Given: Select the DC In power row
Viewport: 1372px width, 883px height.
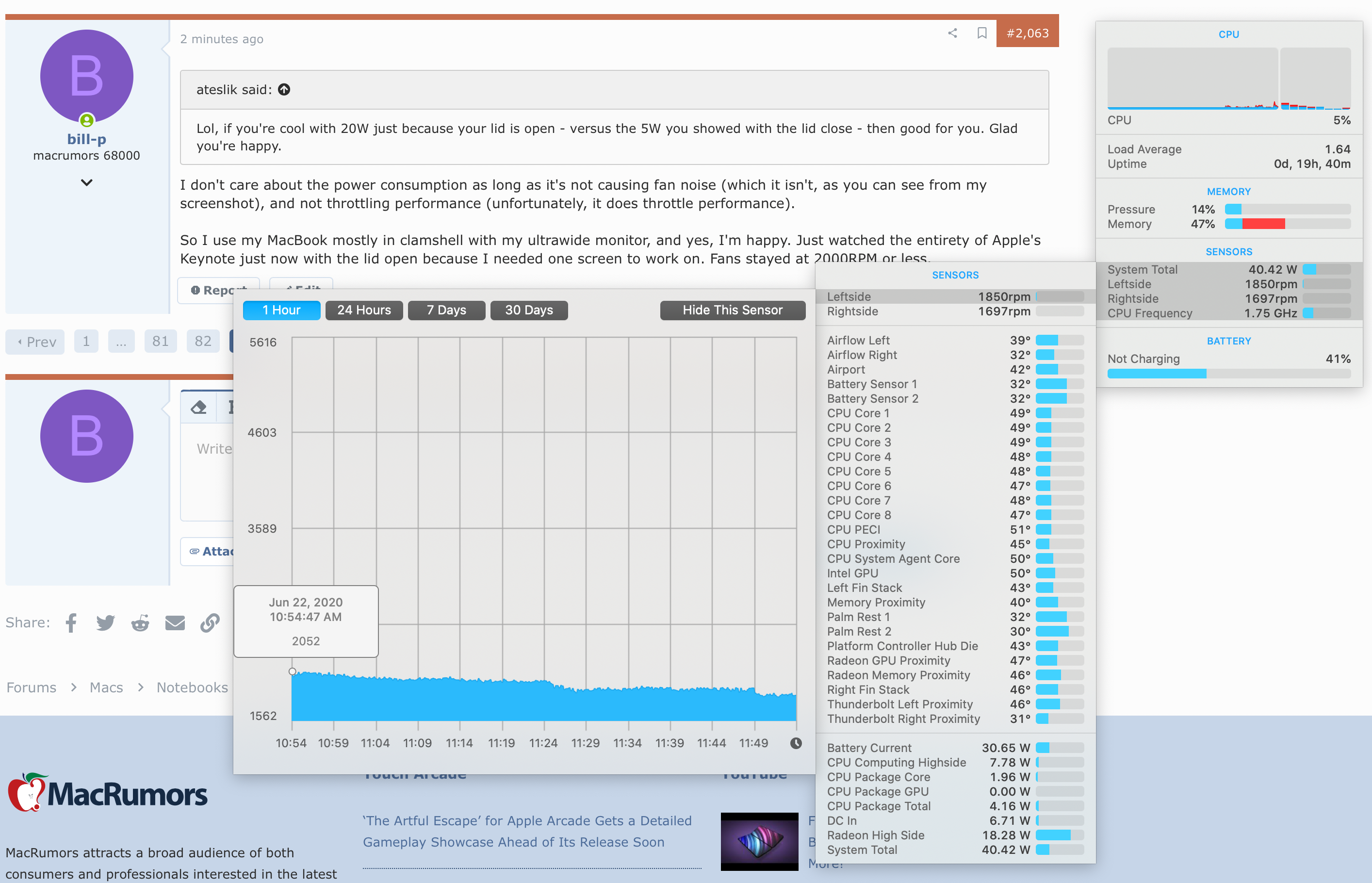Looking at the screenshot, I should pyautogui.click(x=955, y=821).
